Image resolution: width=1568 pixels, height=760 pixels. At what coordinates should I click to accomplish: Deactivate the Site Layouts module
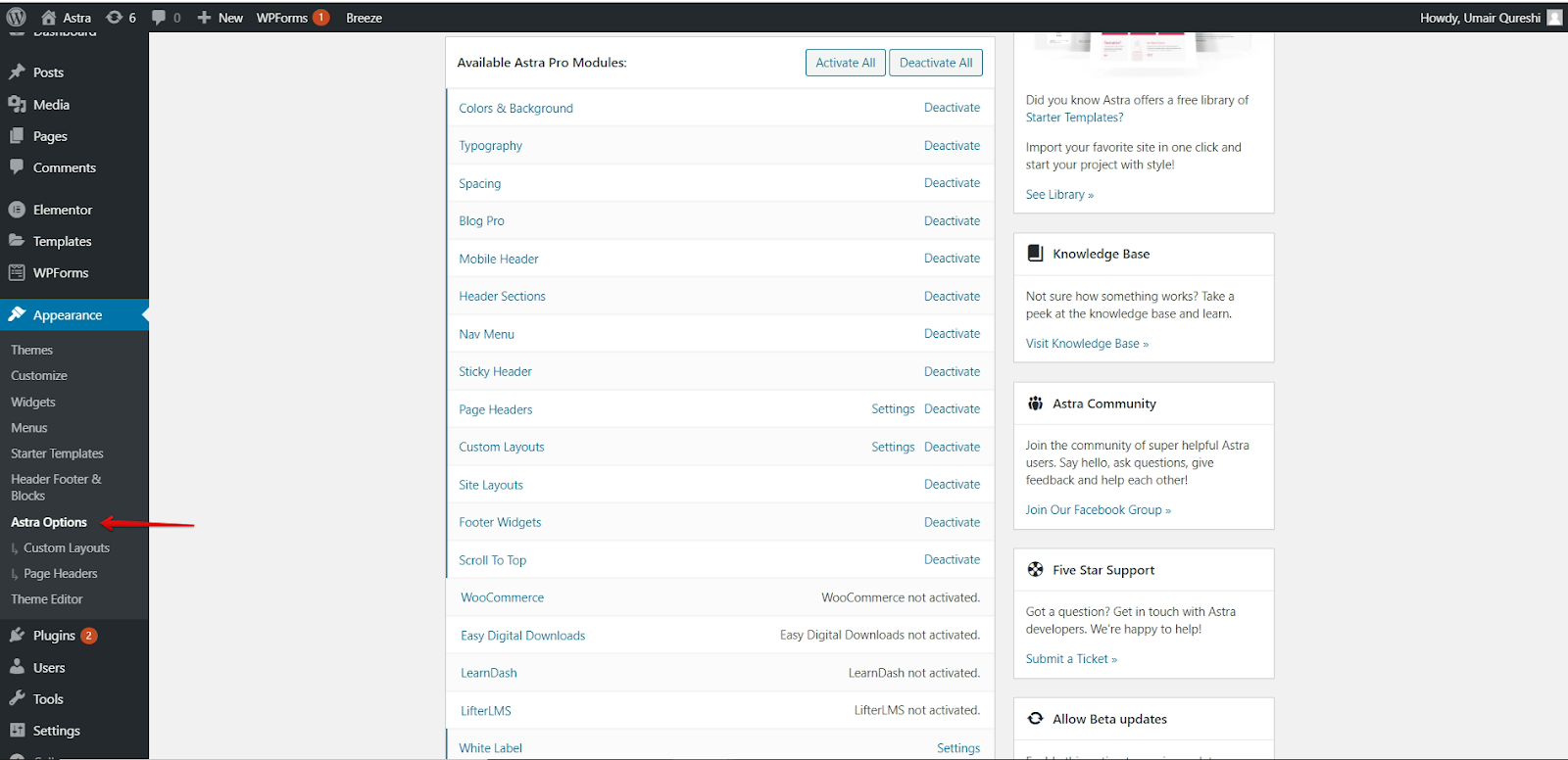(x=952, y=485)
